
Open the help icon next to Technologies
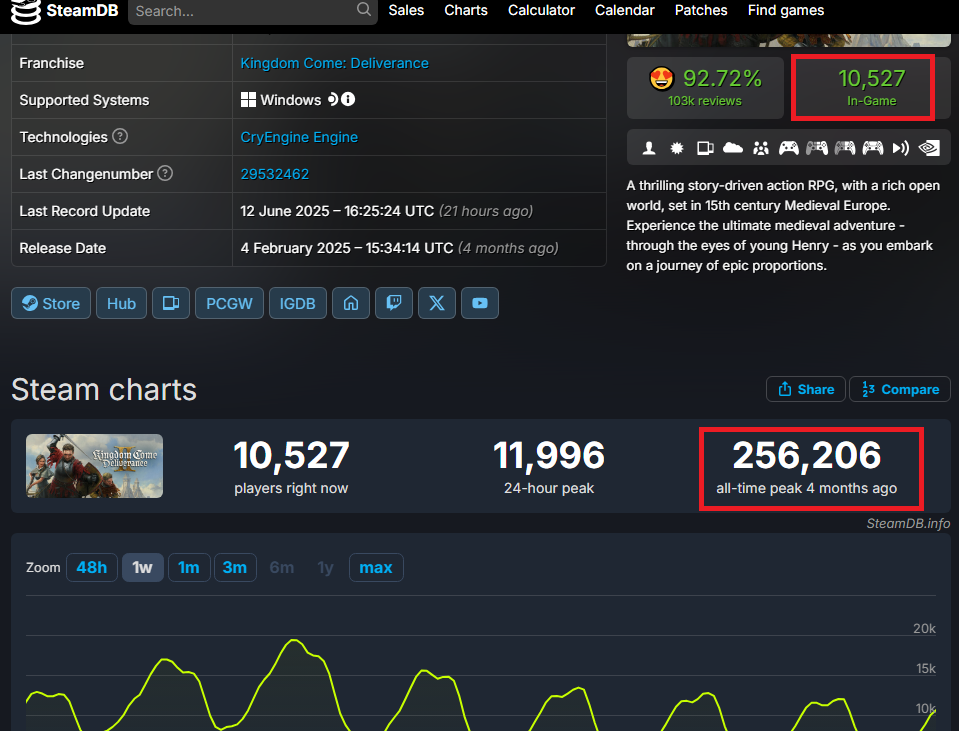point(120,136)
